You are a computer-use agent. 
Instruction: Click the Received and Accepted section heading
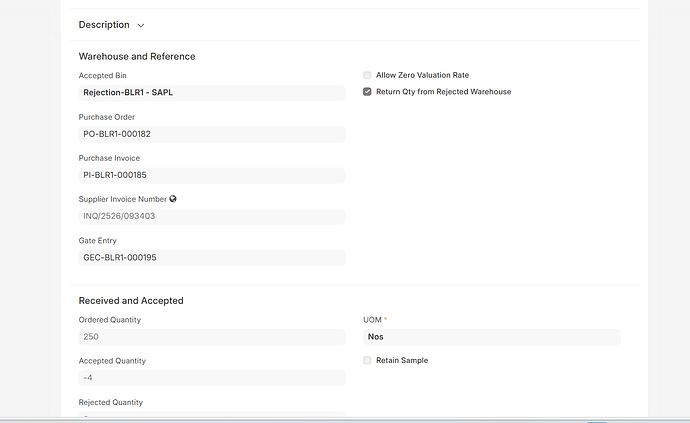click(x=131, y=300)
